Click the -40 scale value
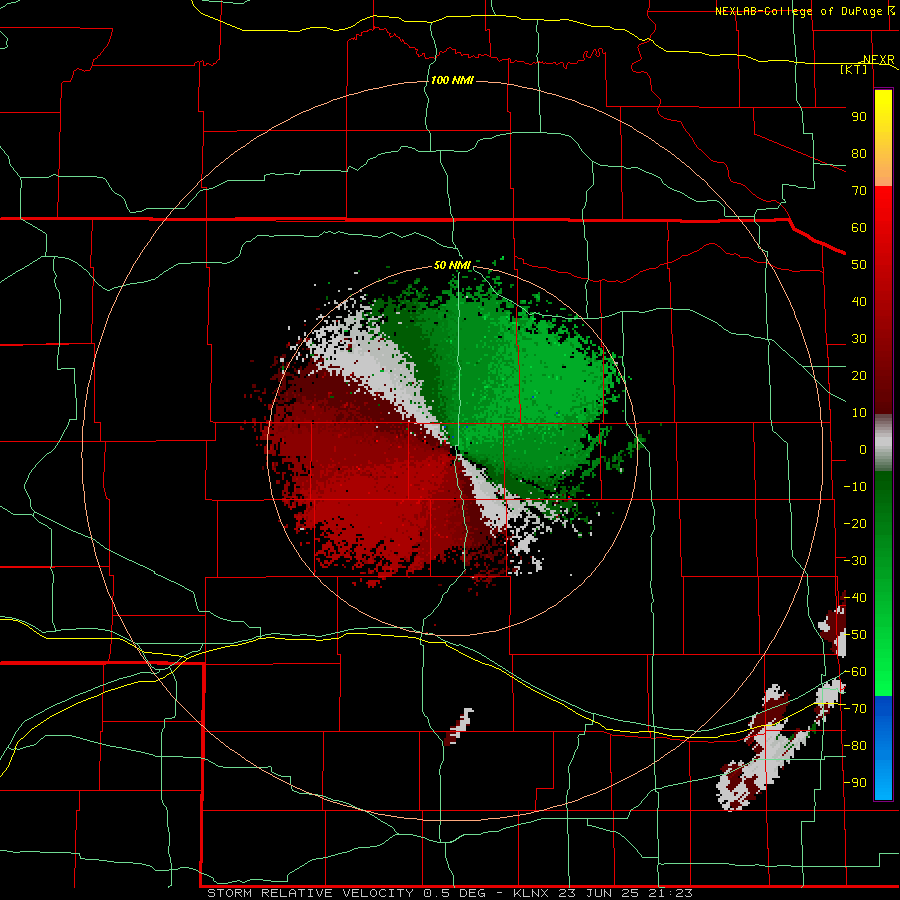The image size is (900, 900). pyautogui.click(x=855, y=598)
